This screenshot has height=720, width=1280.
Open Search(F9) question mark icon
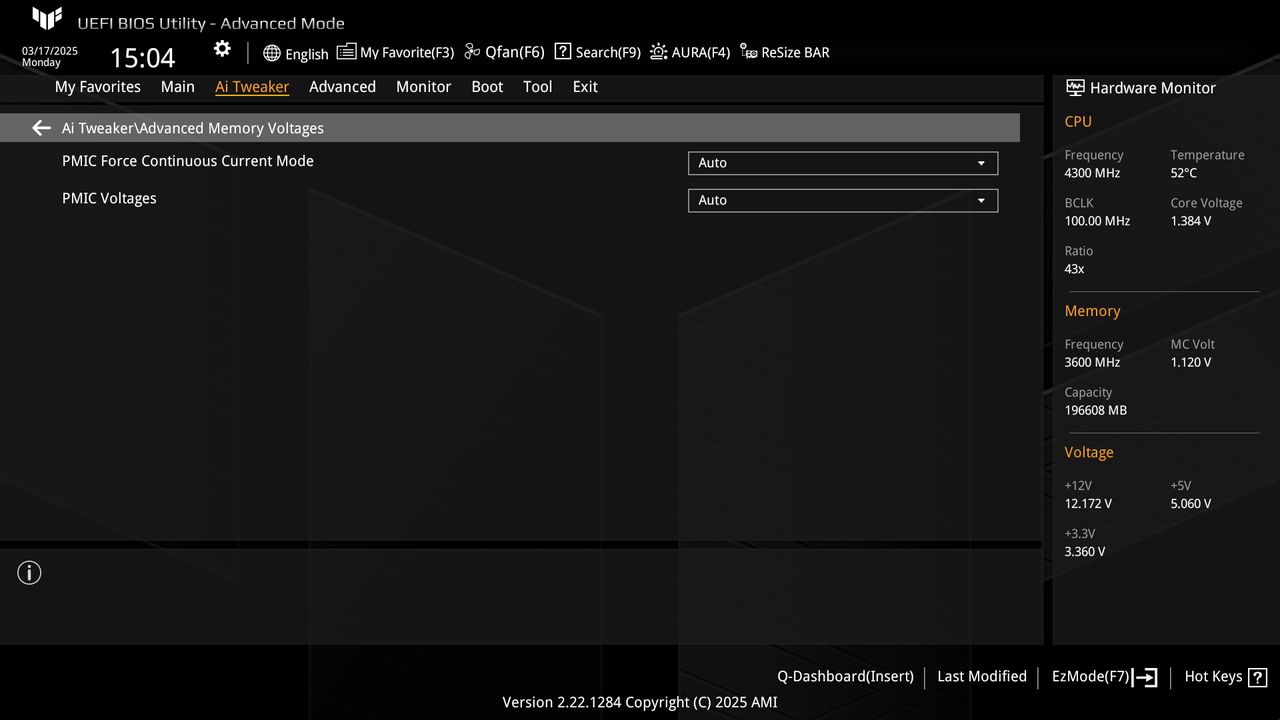pos(563,52)
